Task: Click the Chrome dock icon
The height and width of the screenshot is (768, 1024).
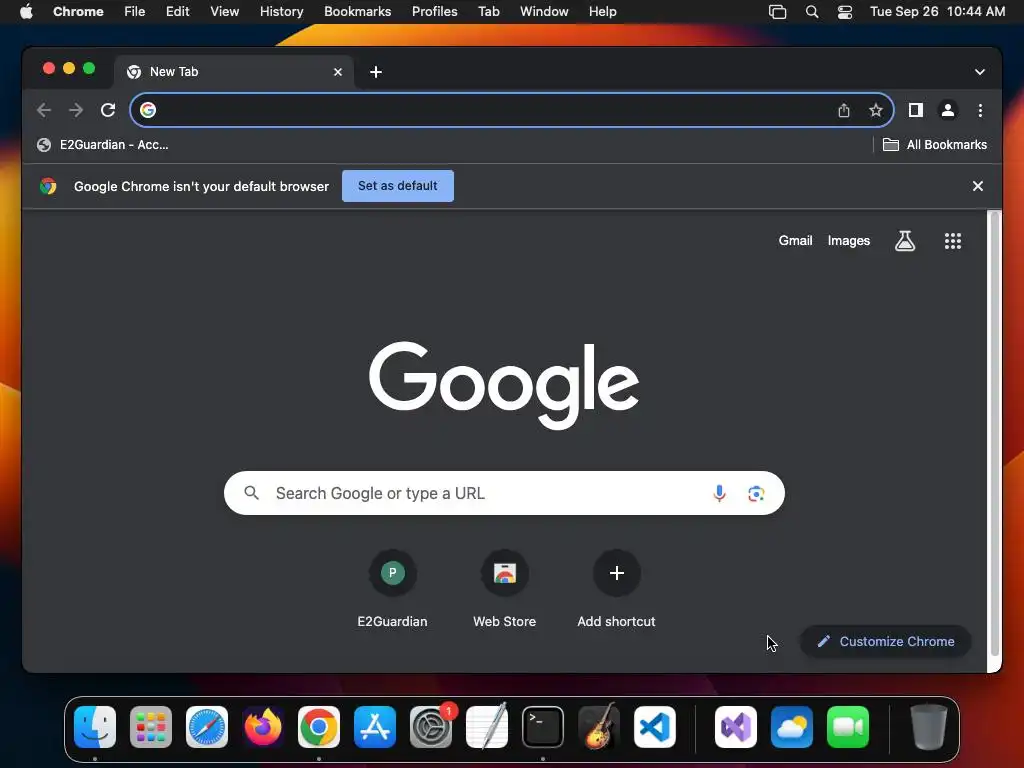Action: point(319,727)
